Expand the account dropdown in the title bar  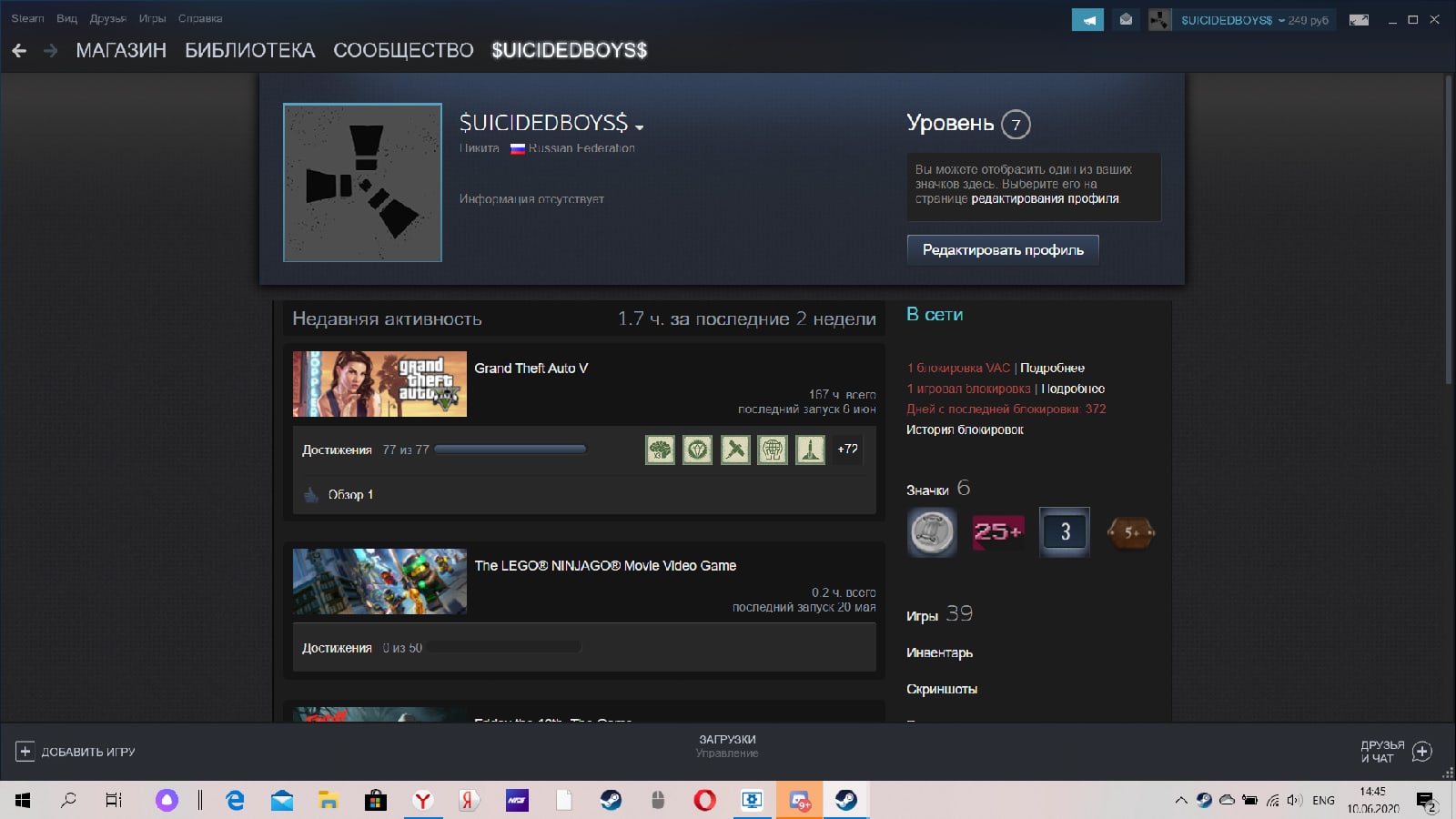pyautogui.click(x=1281, y=20)
